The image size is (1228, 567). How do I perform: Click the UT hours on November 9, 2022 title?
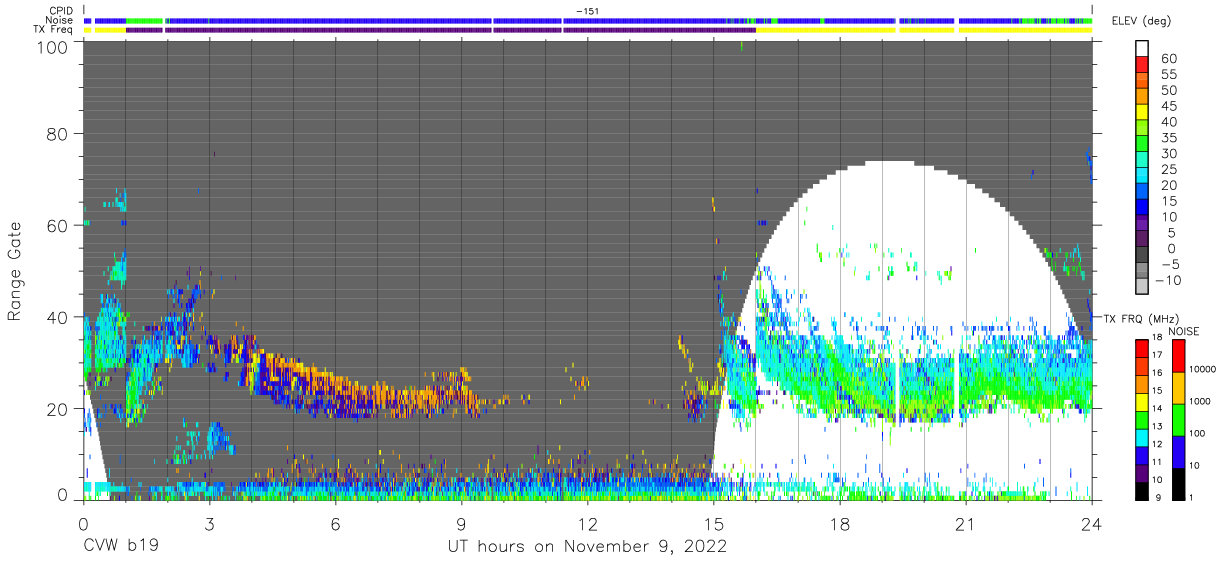point(586,547)
